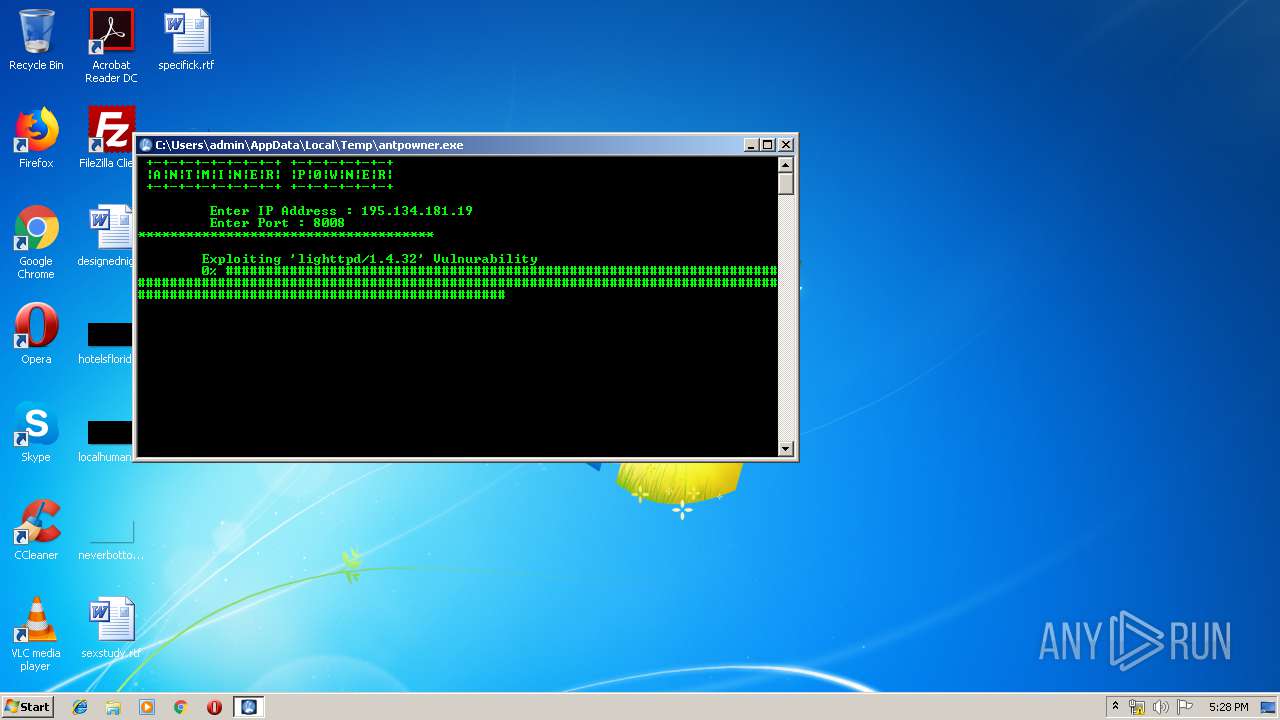Click the IP address 195.134.181.19 text
This screenshot has height=720, width=1280.
pos(417,211)
